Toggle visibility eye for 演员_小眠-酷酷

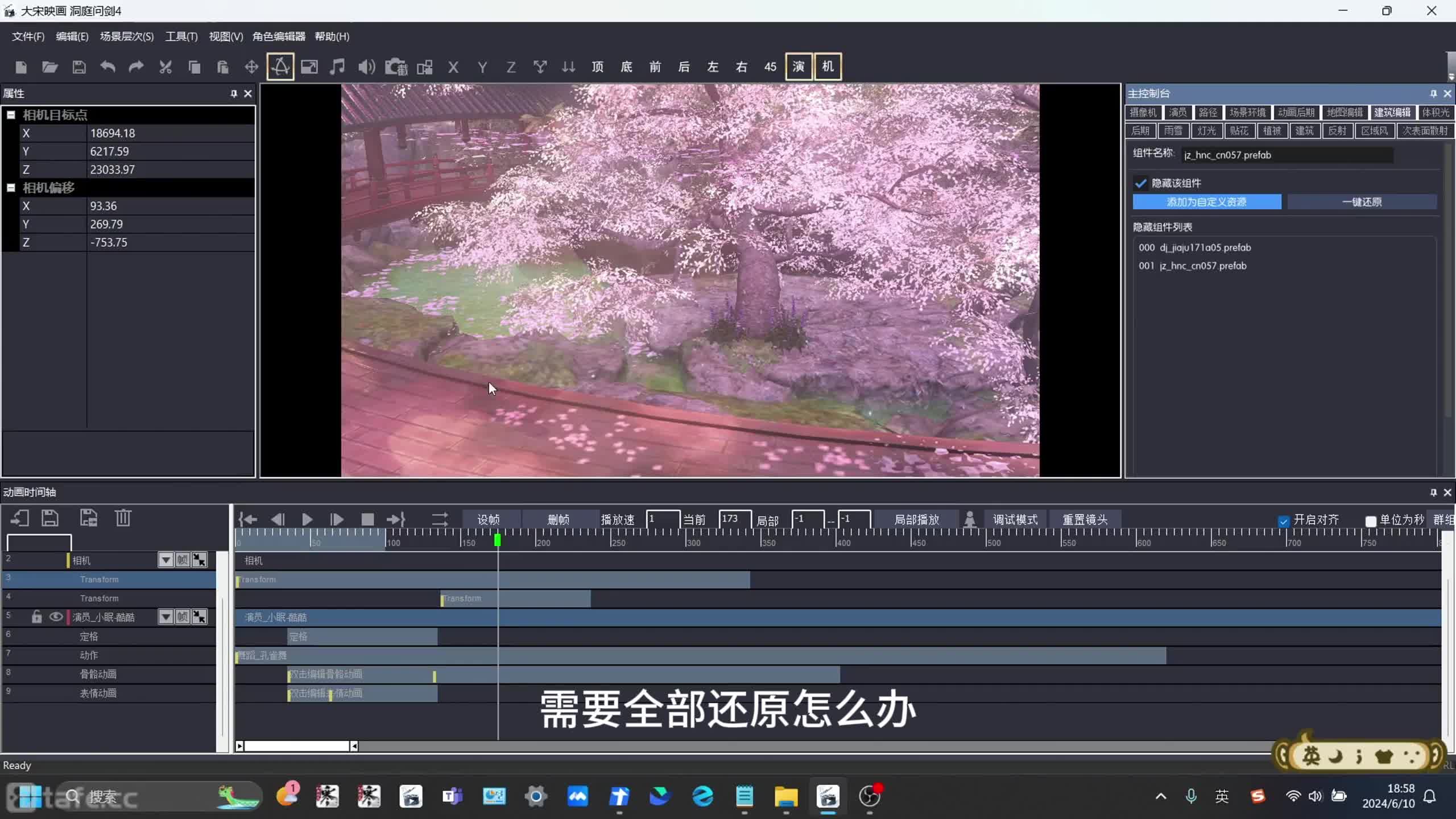point(56,617)
